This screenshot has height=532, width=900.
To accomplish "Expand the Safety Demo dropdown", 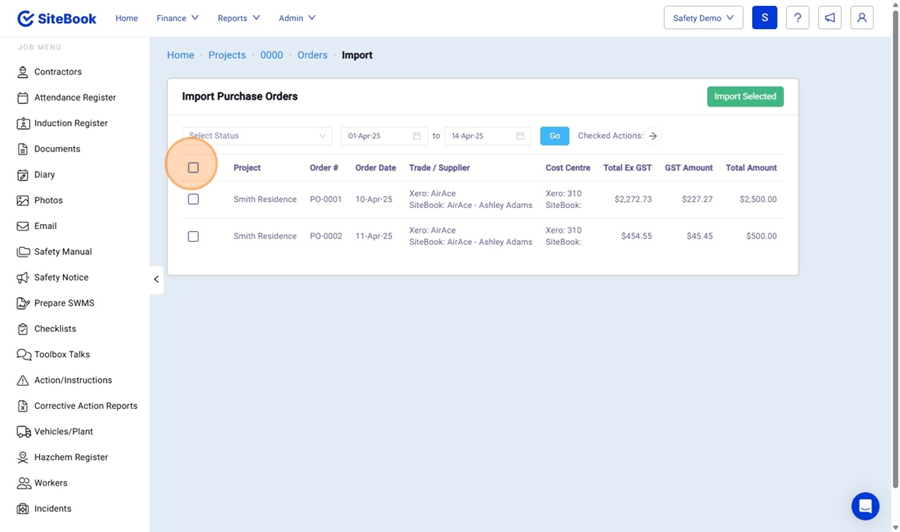I will coord(703,18).
